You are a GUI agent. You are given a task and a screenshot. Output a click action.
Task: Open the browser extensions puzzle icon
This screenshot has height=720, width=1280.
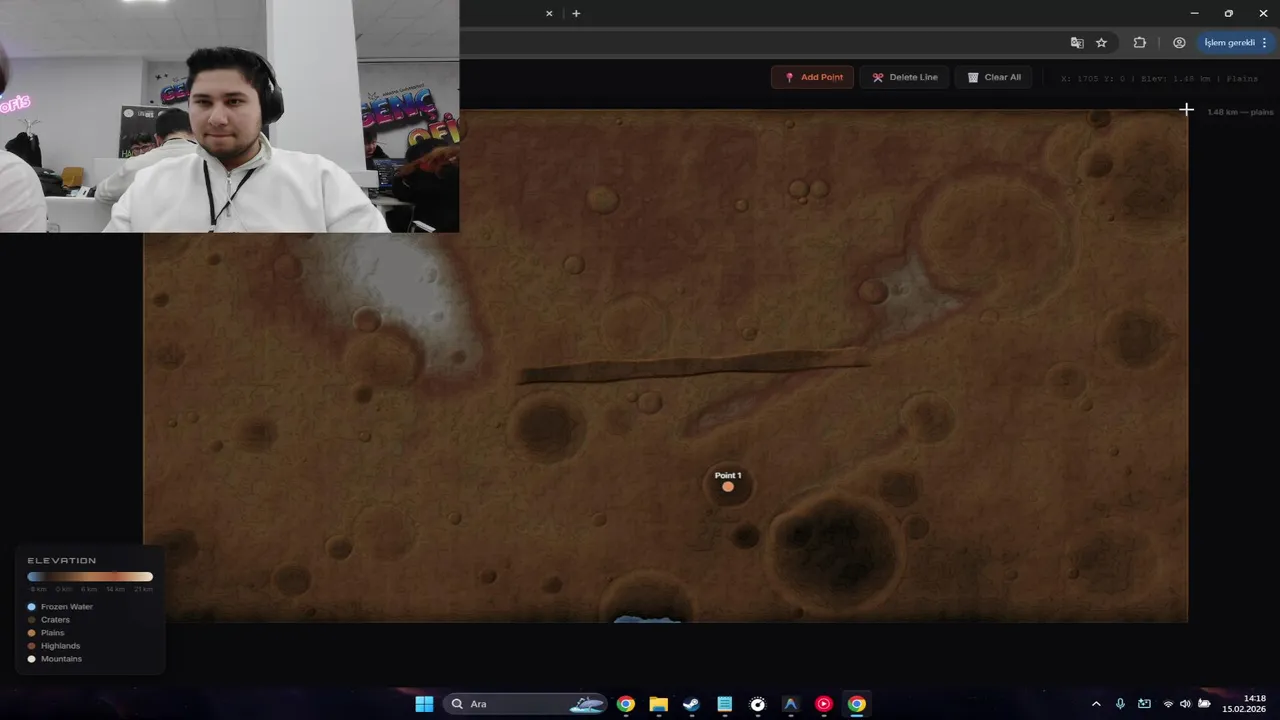click(1140, 43)
